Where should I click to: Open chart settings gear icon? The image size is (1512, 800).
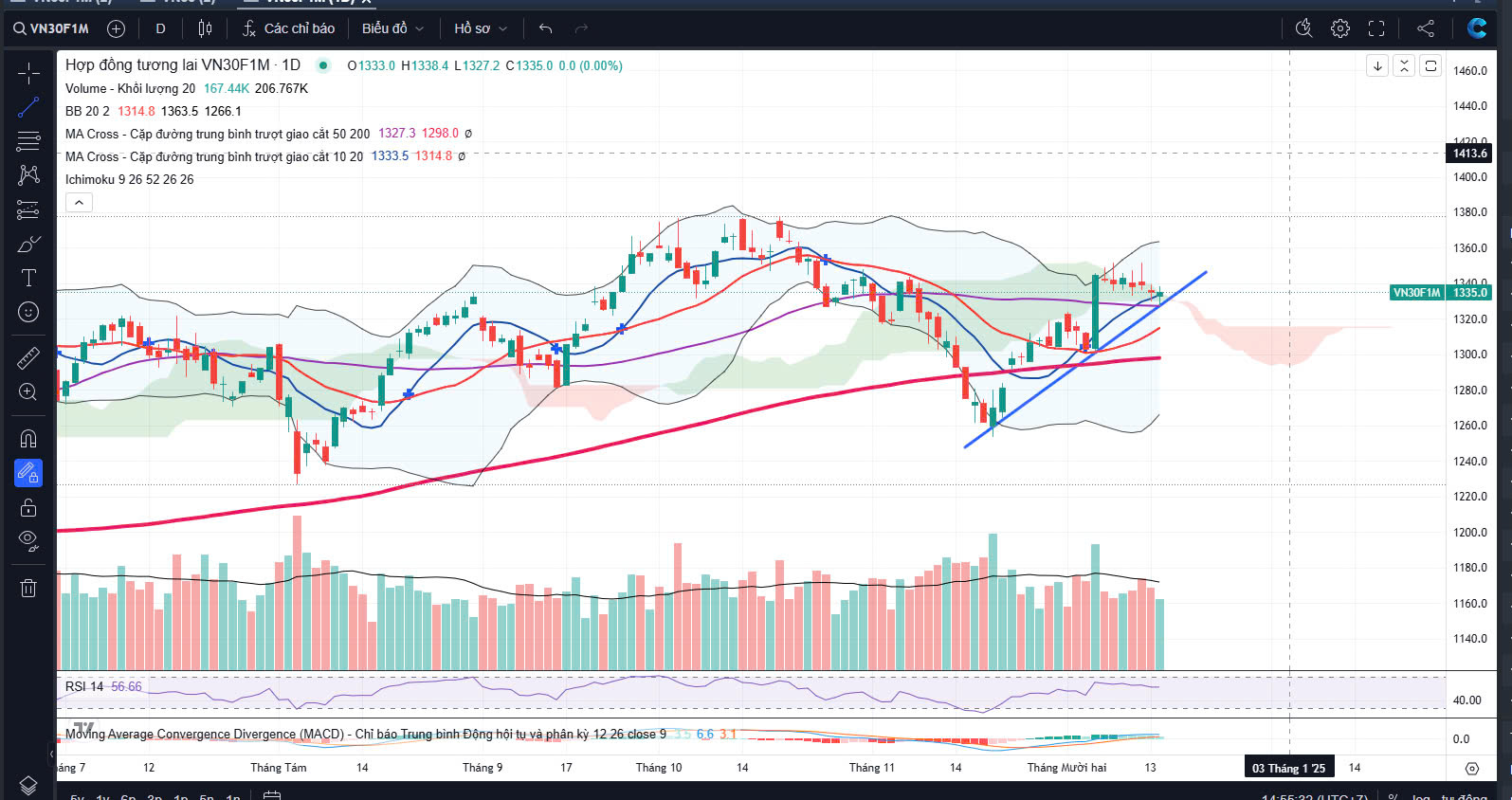tap(1340, 28)
